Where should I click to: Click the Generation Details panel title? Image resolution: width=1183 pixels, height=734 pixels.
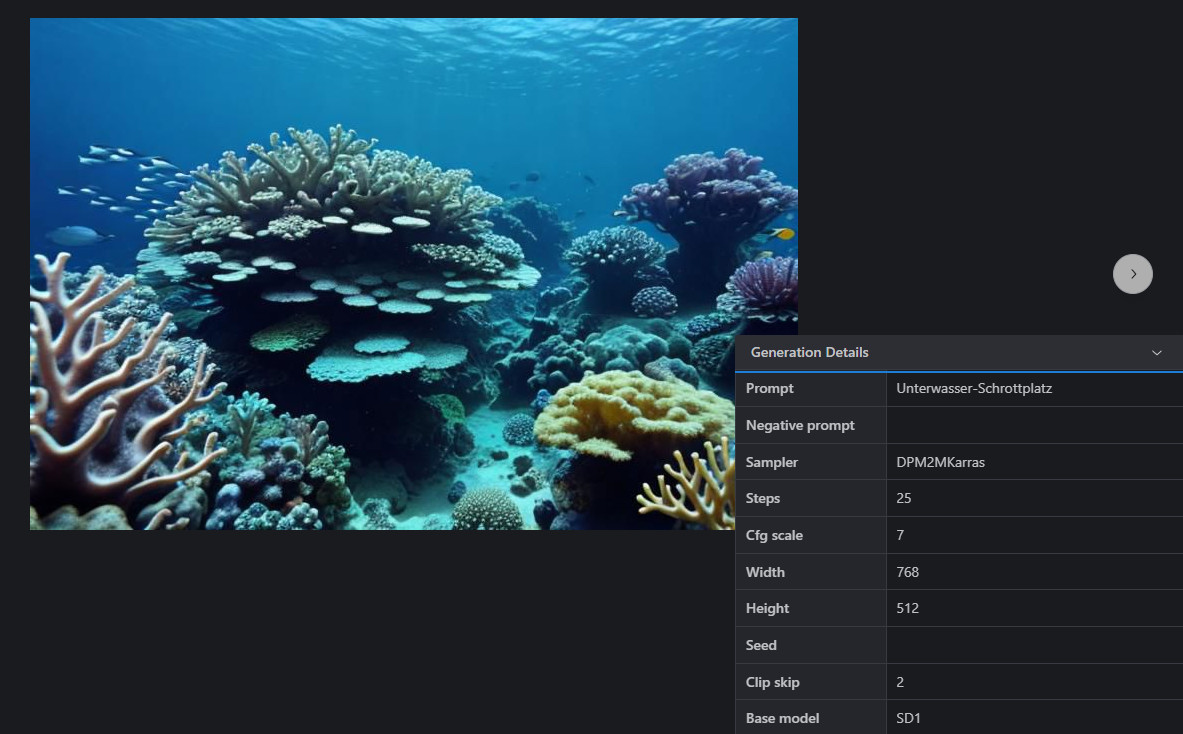tap(809, 353)
